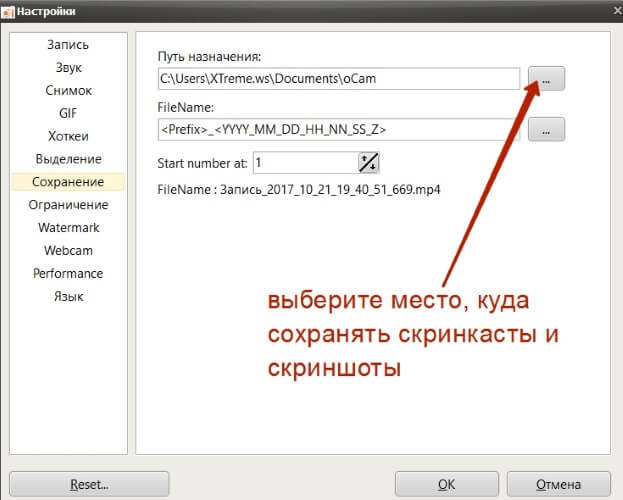
Task: Click the FileName preview text Запись_2017_10_21
Action: pos(298,190)
